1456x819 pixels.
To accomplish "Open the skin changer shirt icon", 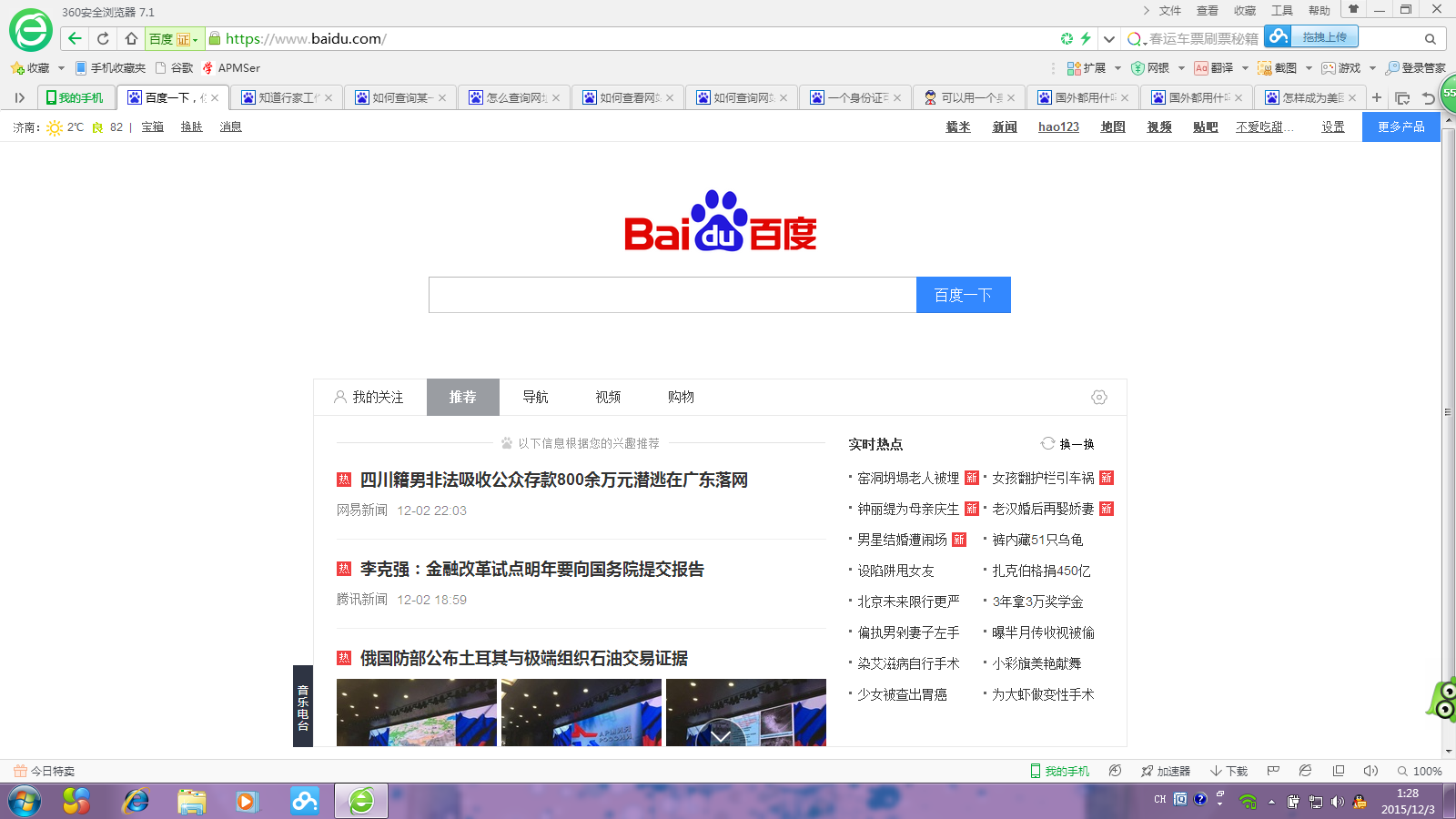I will click(x=1353, y=9).
